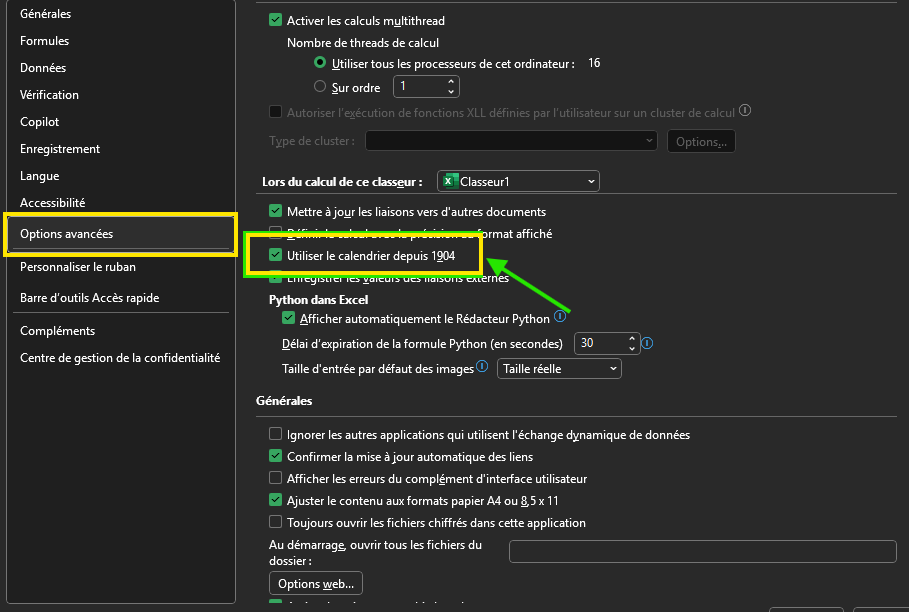The width and height of the screenshot is (909, 612).
Task: Increase the Sur ordre thread count spinner
Action: tap(451, 82)
